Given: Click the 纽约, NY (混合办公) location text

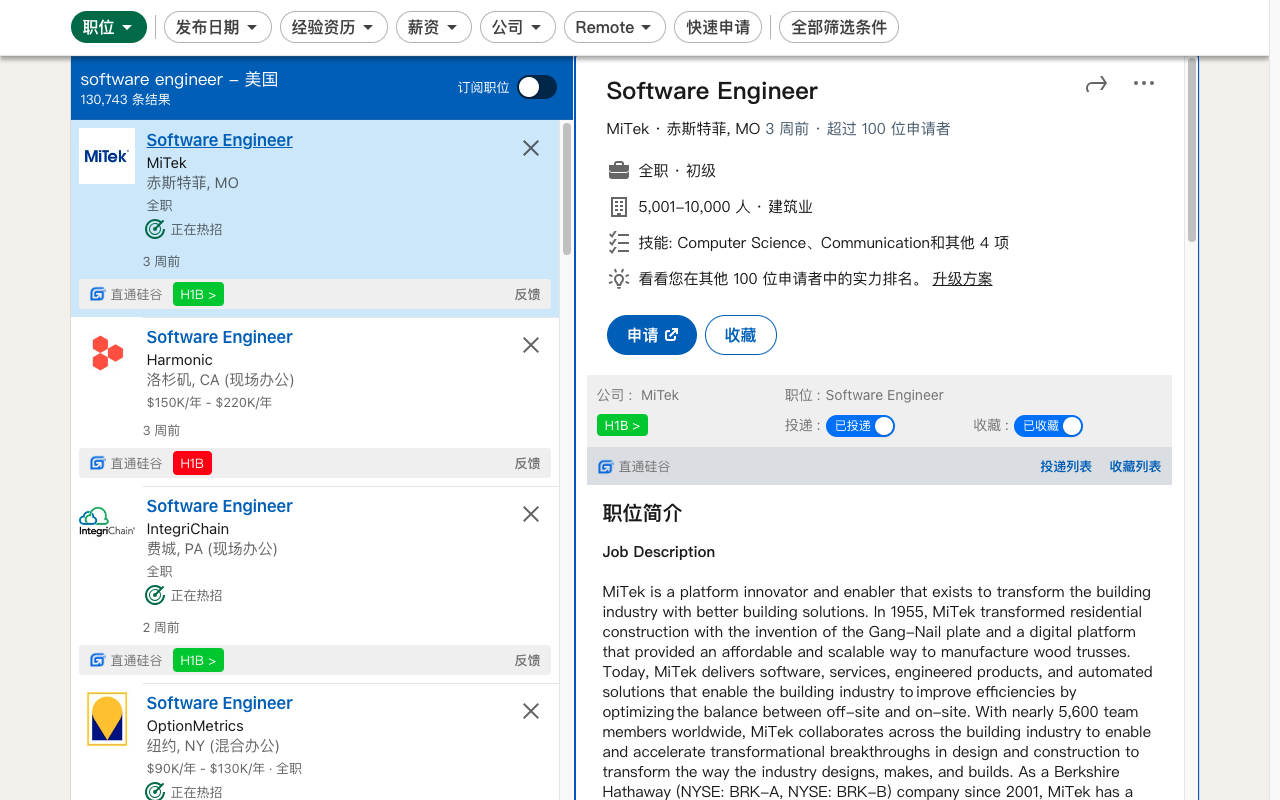Looking at the screenshot, I should coord(213,746).
